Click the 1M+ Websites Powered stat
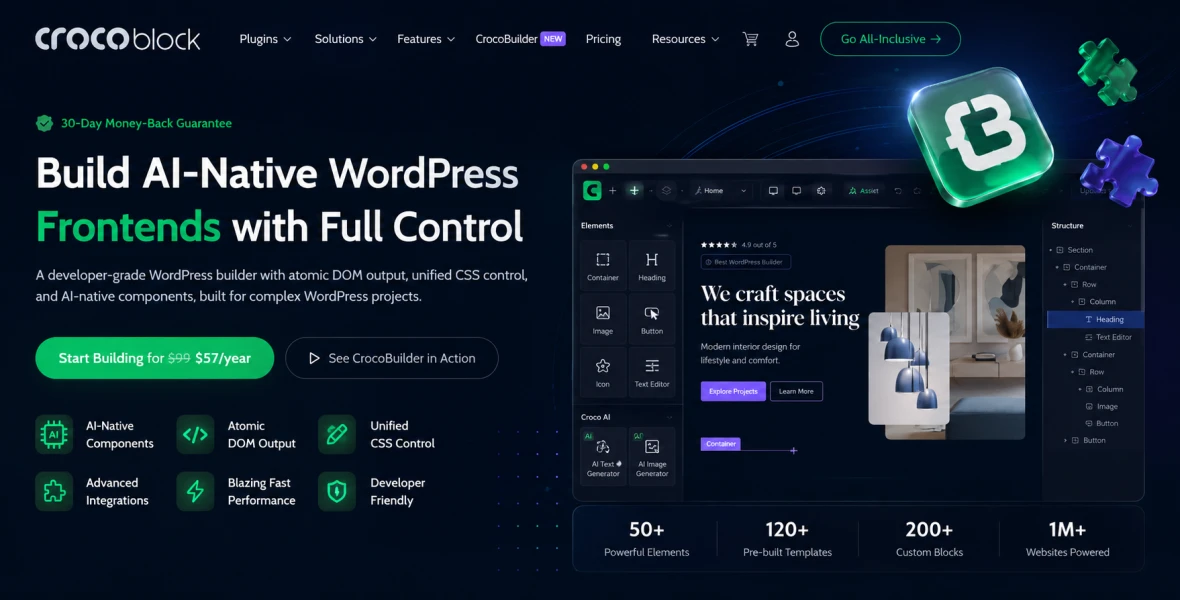 point(1067,539)
